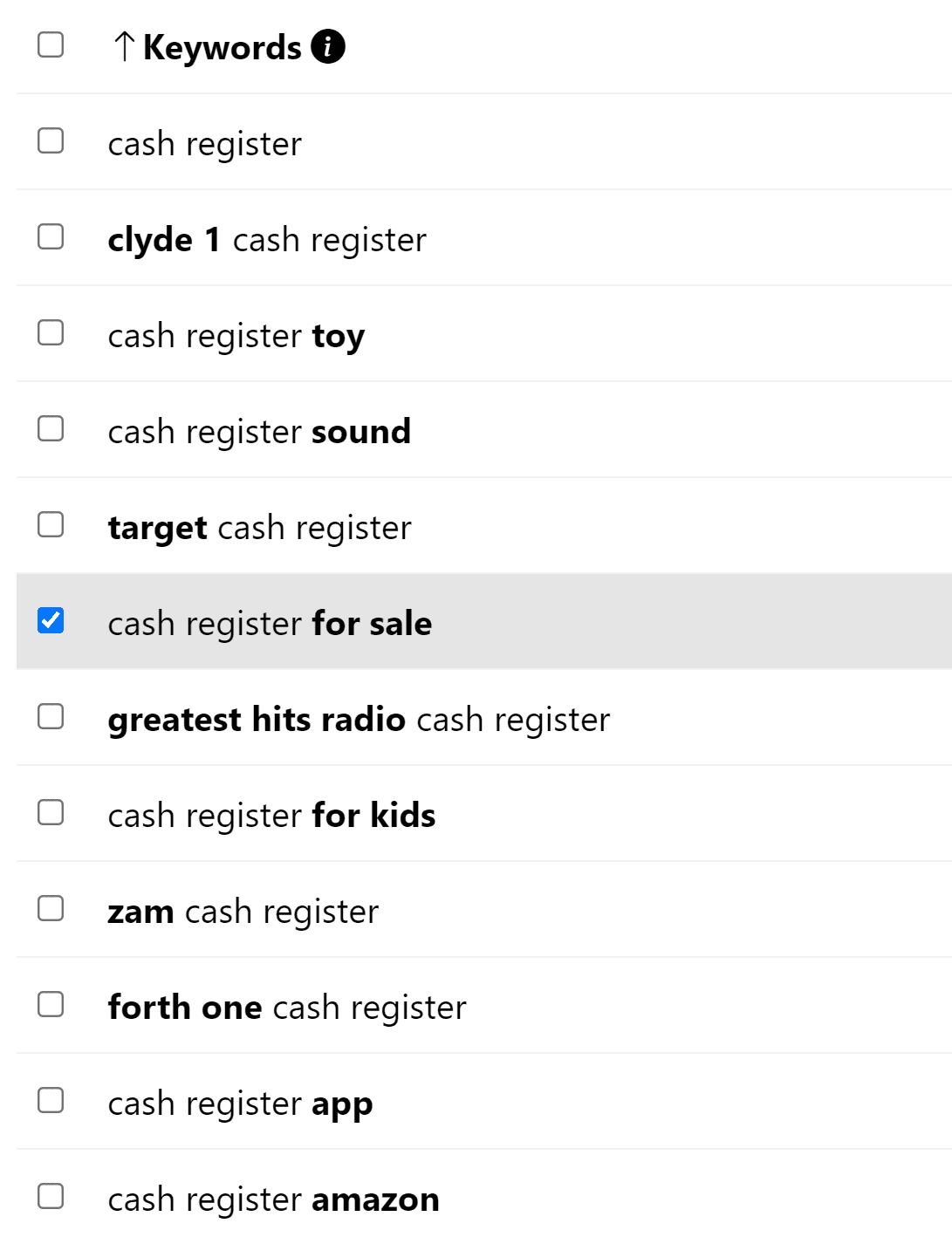This screenshot has width=952, height=1237.
Task: Click the Keywords info icon
Action: tap(328, 46)
